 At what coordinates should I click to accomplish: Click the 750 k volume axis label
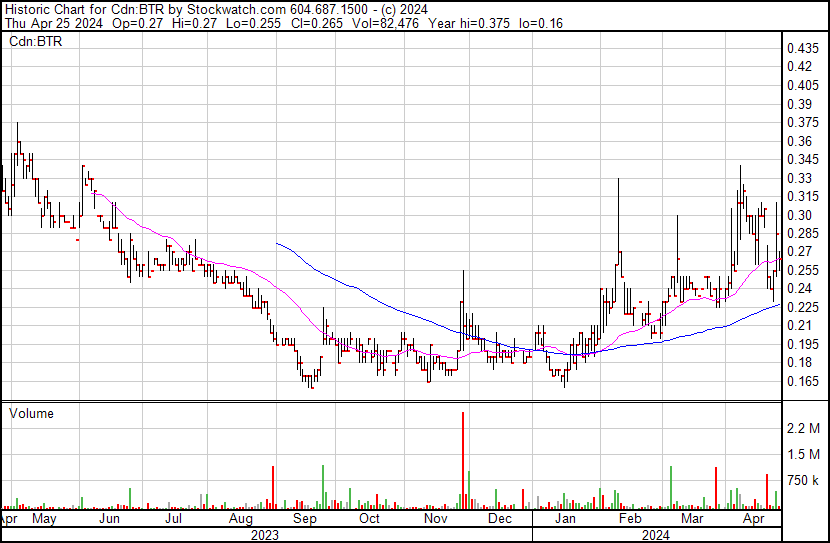804,481
